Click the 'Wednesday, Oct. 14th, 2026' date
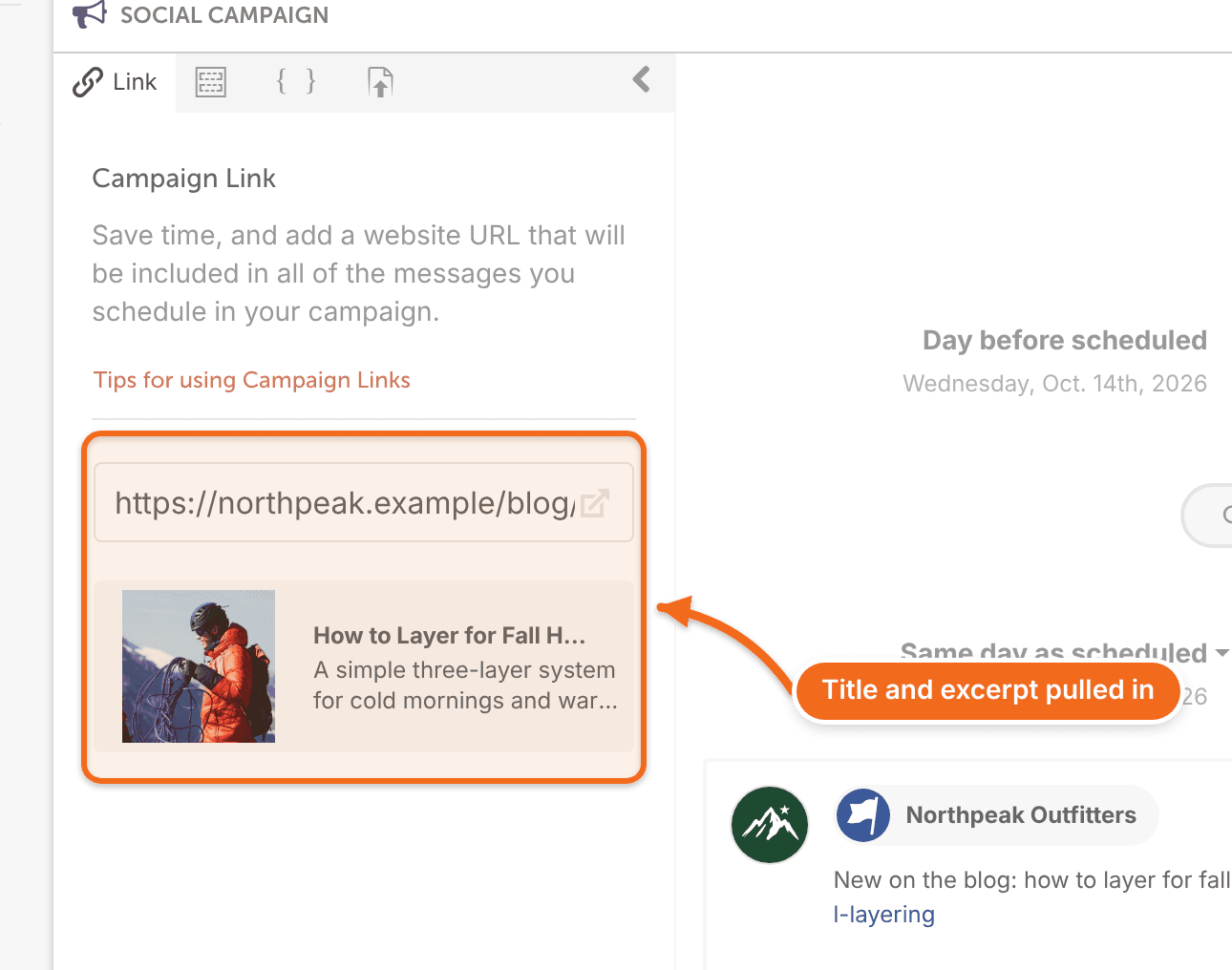 point(1055,384)
